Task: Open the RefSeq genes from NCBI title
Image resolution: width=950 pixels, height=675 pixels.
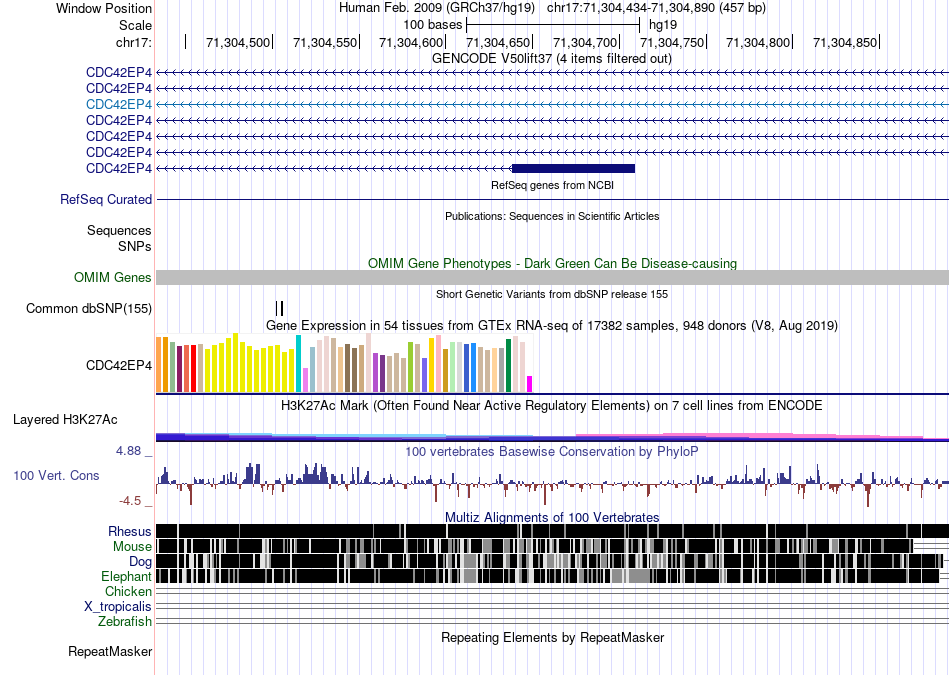Action: coord(552,185)
